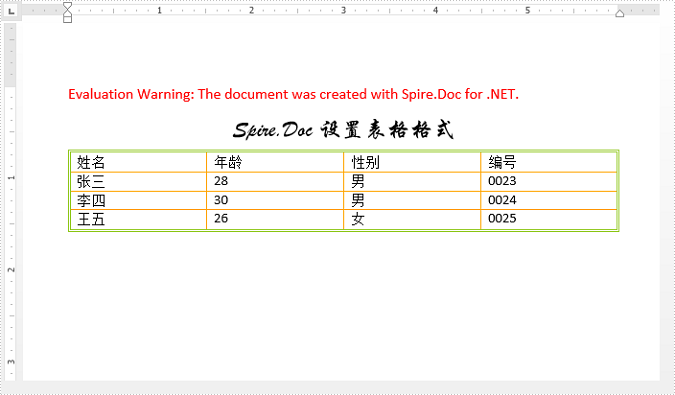Select the first line indent marker

pos(68,6)
